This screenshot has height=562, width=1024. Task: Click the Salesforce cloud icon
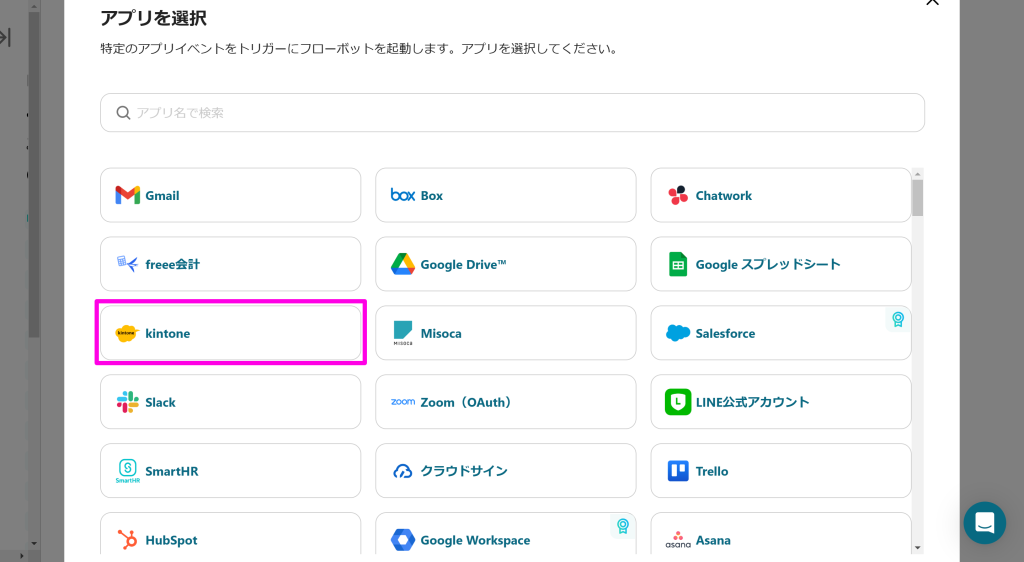(x=678, y=333)
